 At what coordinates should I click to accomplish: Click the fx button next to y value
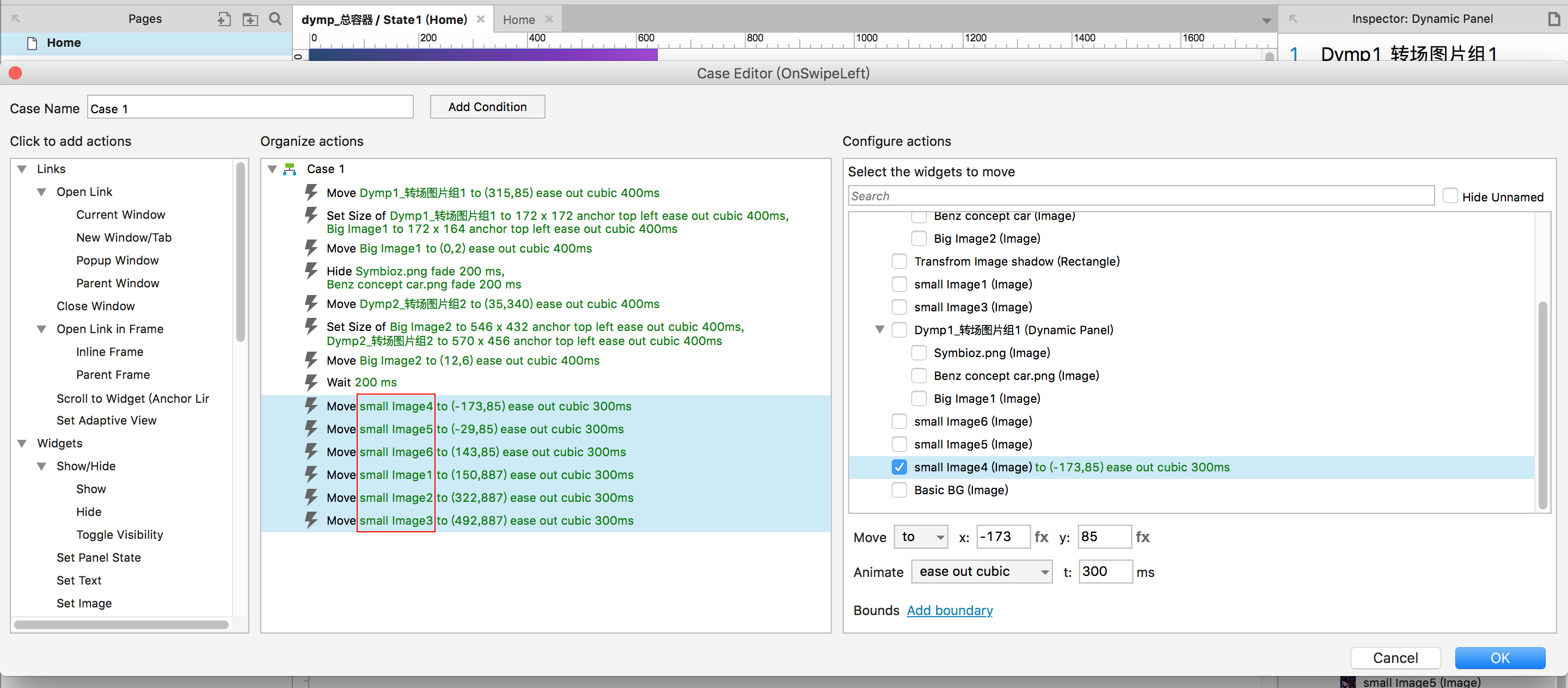click(x=1143, y=537)
